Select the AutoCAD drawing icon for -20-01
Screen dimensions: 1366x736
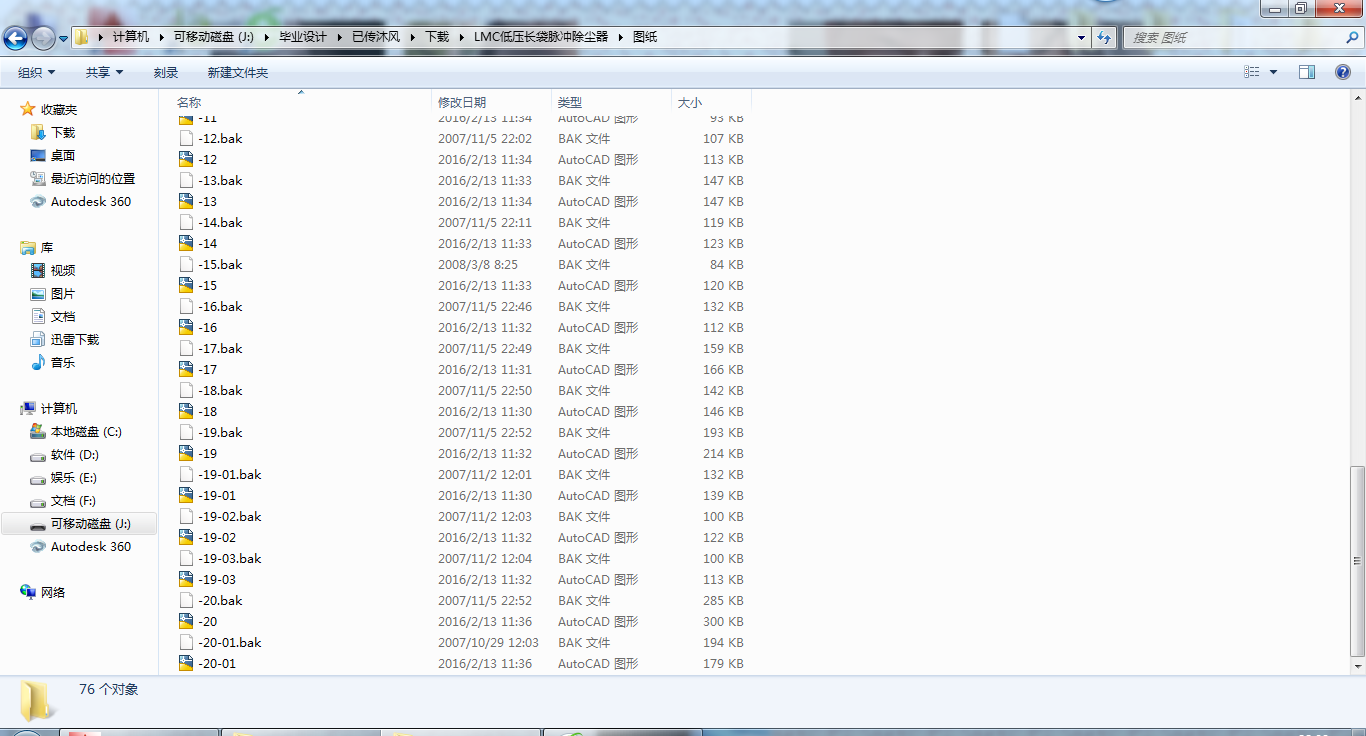186,664
